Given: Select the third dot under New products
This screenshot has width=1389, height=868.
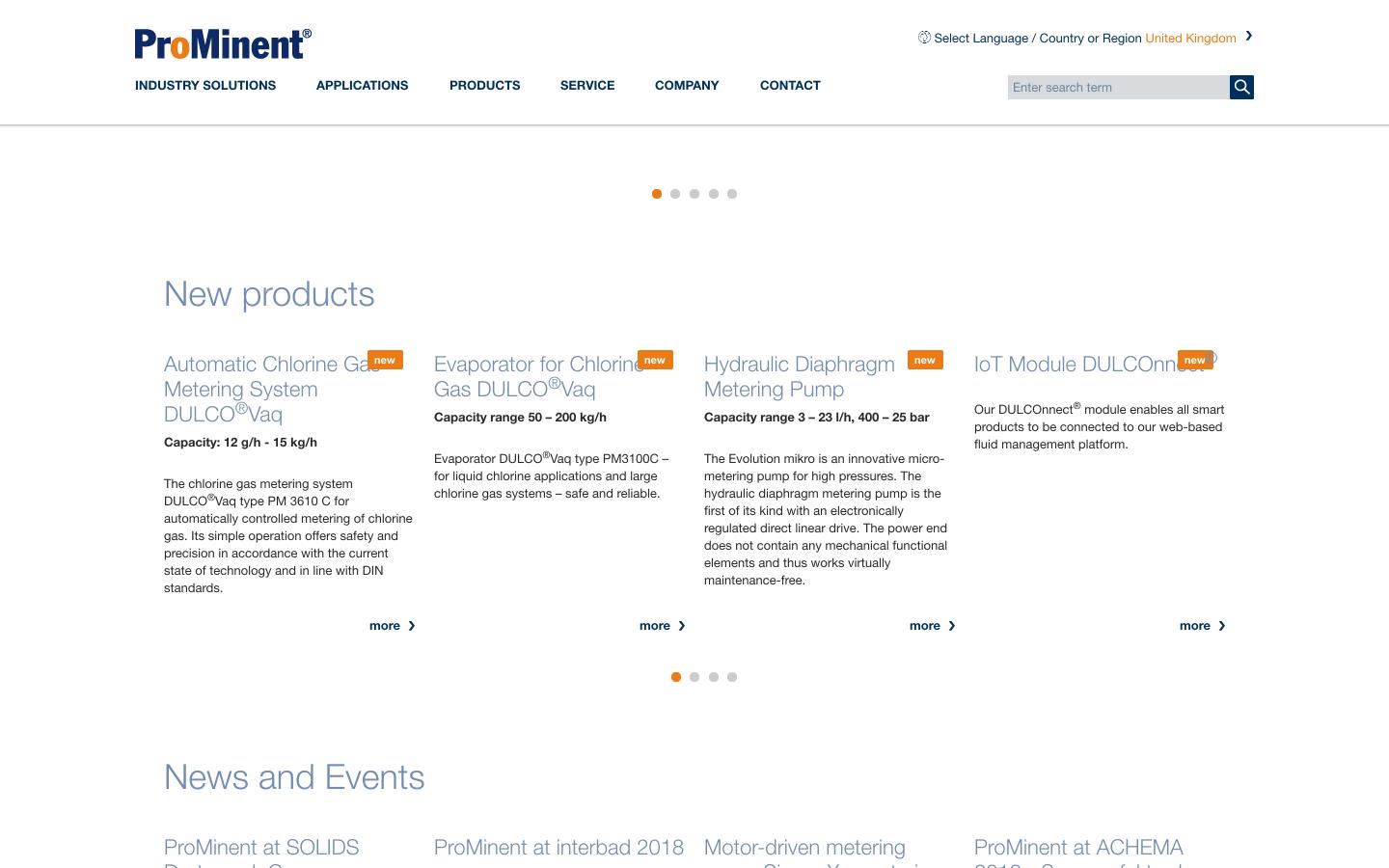Looking at the screenshot, I should pyautogui.click(x=714, y=677).
